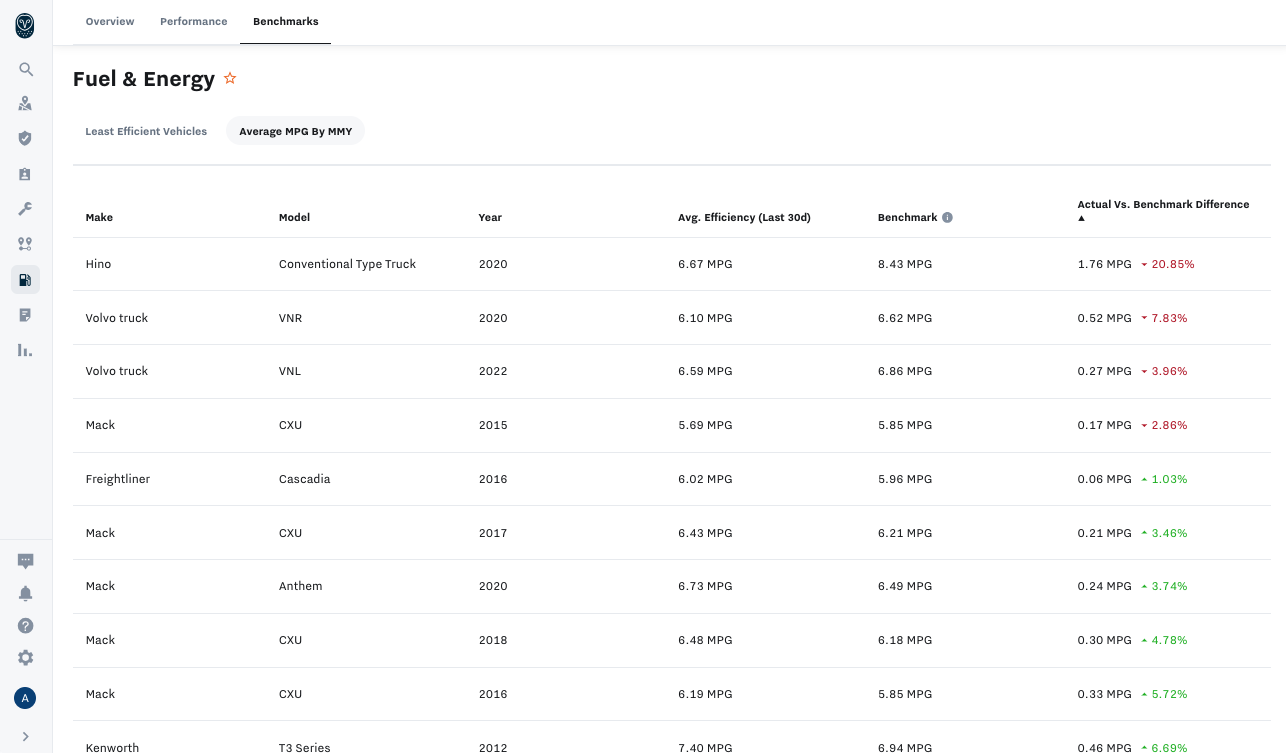
Task: Open the user avatar A menu
Action: pos(25,698)
